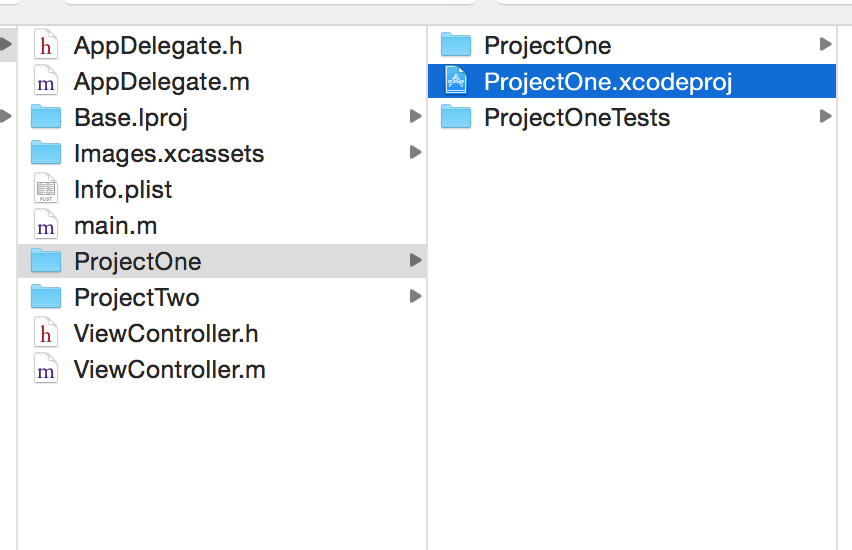Click the Base.lproj folder icon
Image resolution: width=852 pixels, height=550 pixels.
click(46, 118)
